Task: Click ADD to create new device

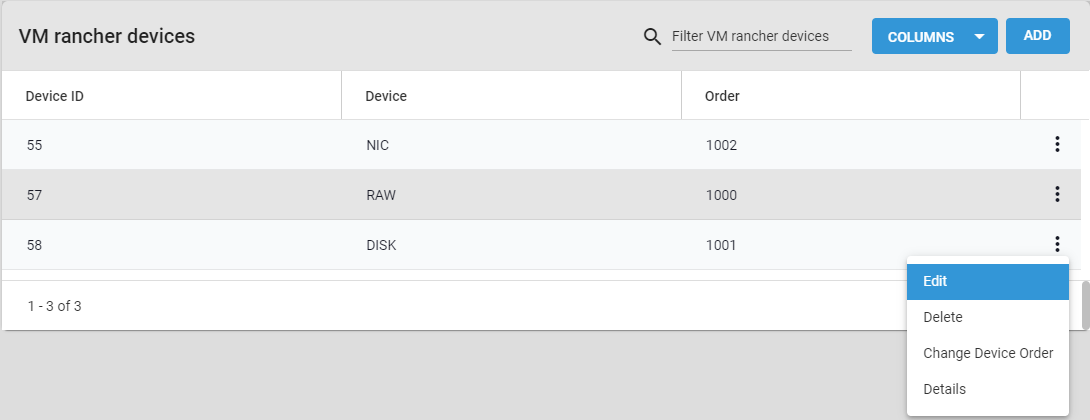Action: tap(1037, 36)
